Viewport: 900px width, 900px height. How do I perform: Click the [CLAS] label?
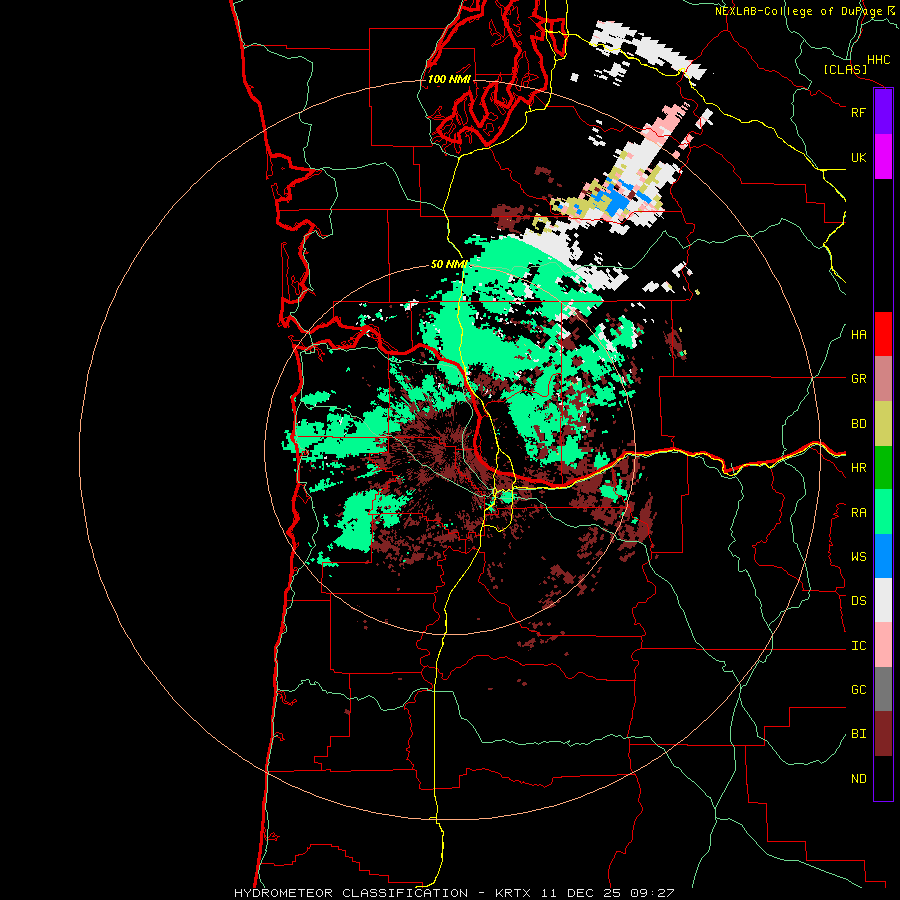click(x=845, y=70)
